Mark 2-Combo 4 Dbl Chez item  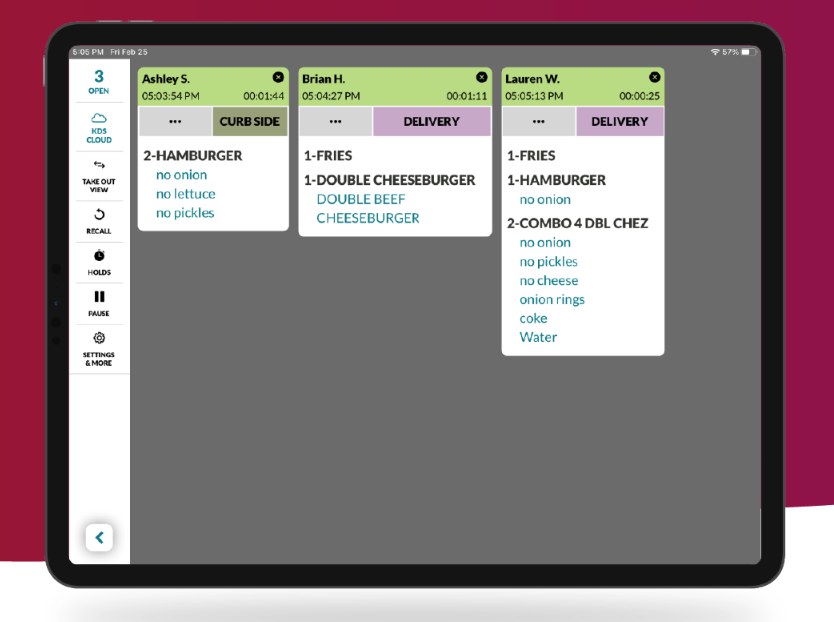[577, 223]
